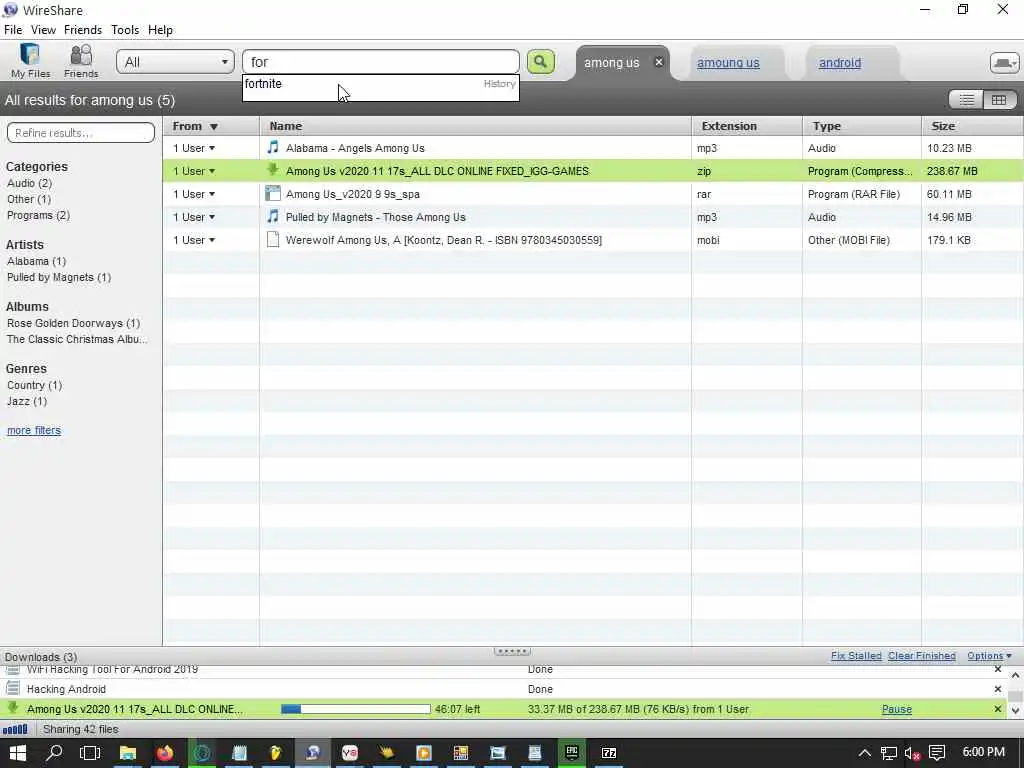Switch to list view of results

(967, 100)
